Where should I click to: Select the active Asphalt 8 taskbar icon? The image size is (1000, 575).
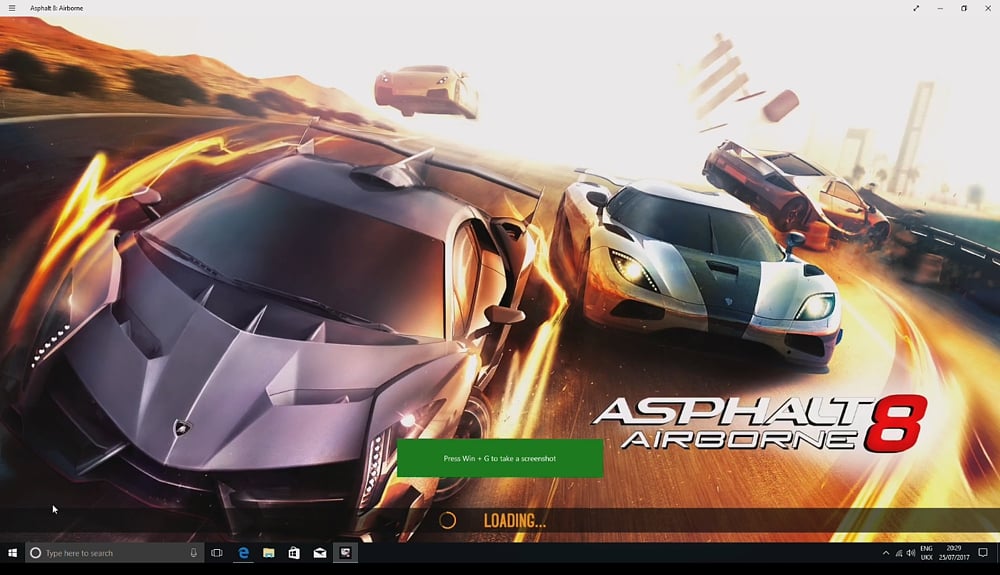click(x=345, y=553)
